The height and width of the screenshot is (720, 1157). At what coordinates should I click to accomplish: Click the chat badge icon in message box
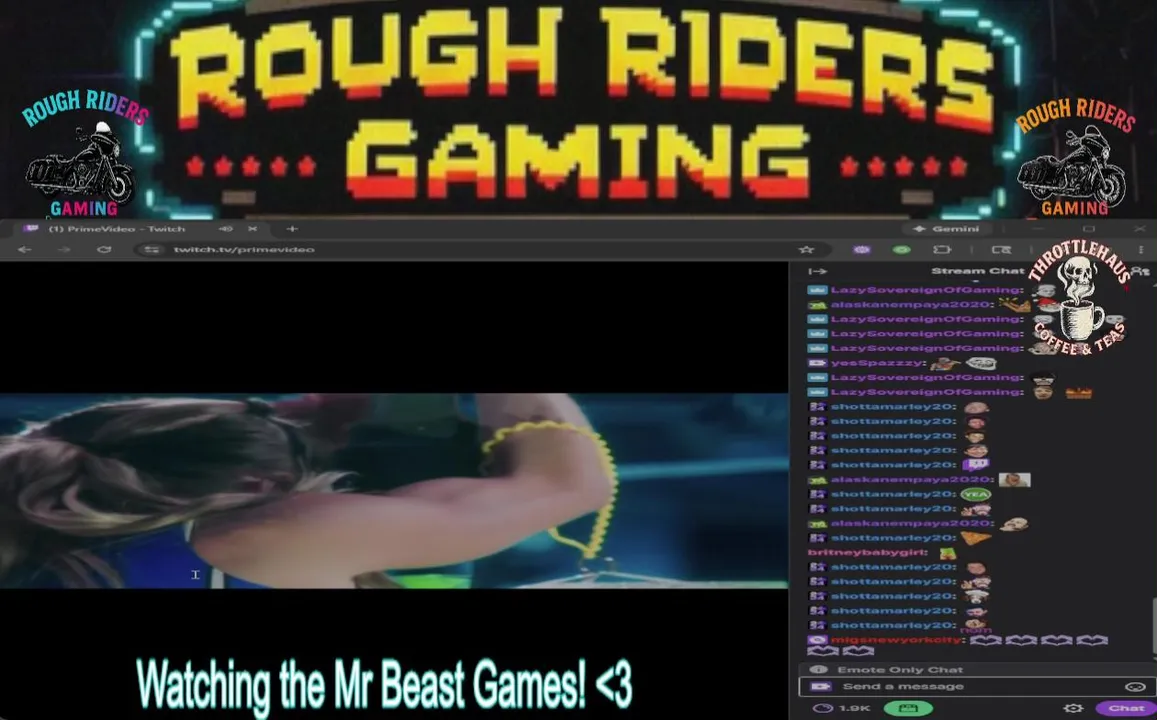[821, 687]
